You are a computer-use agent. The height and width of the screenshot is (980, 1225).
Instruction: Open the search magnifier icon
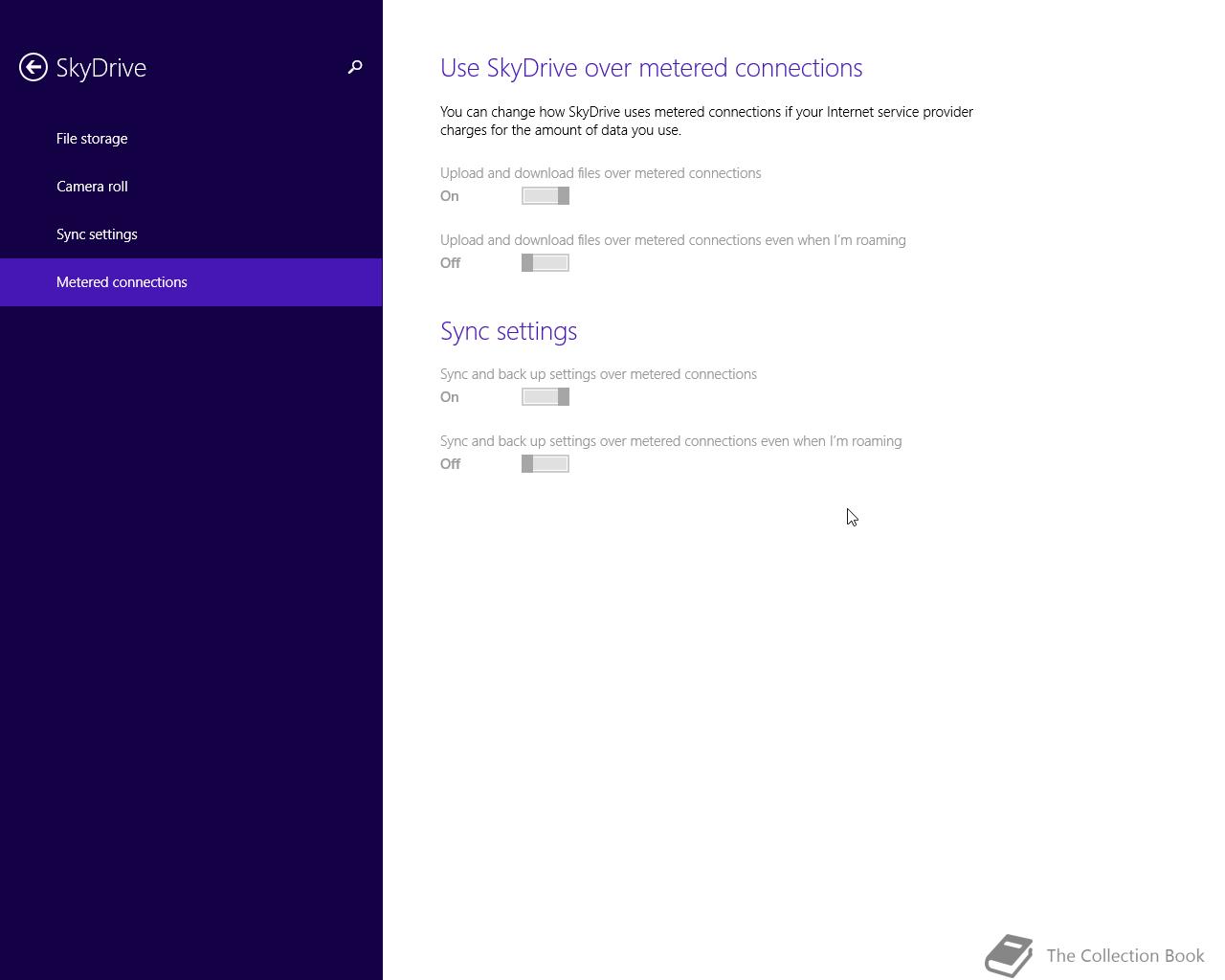pyautogui.click(x=355, y=67)
